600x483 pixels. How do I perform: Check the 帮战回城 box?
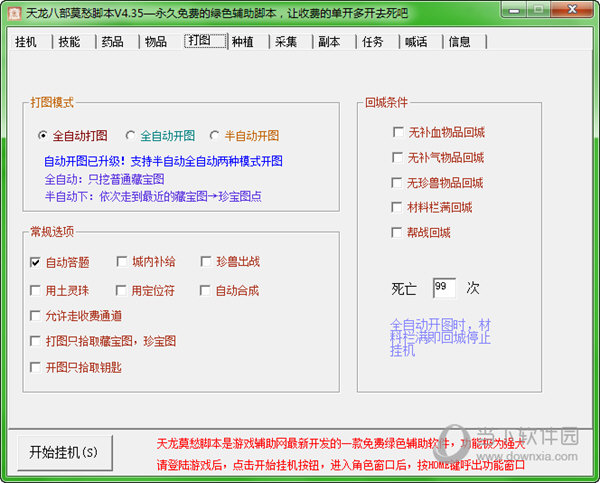point(396,232)
